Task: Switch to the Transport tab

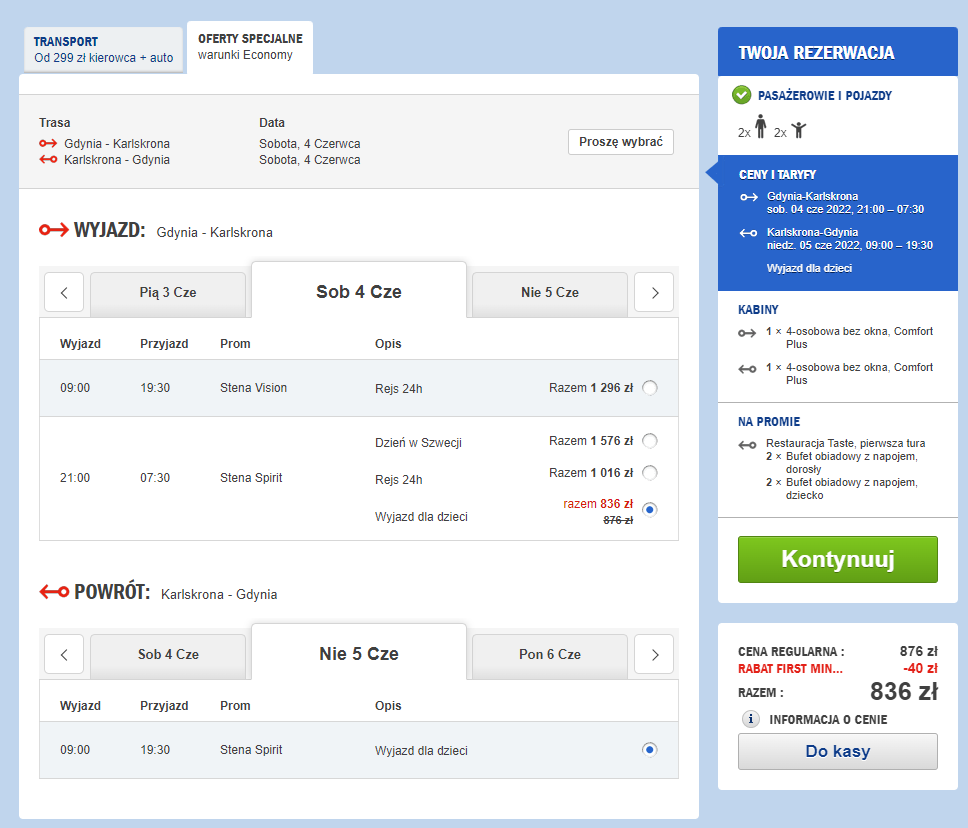Action: (103, 50)
